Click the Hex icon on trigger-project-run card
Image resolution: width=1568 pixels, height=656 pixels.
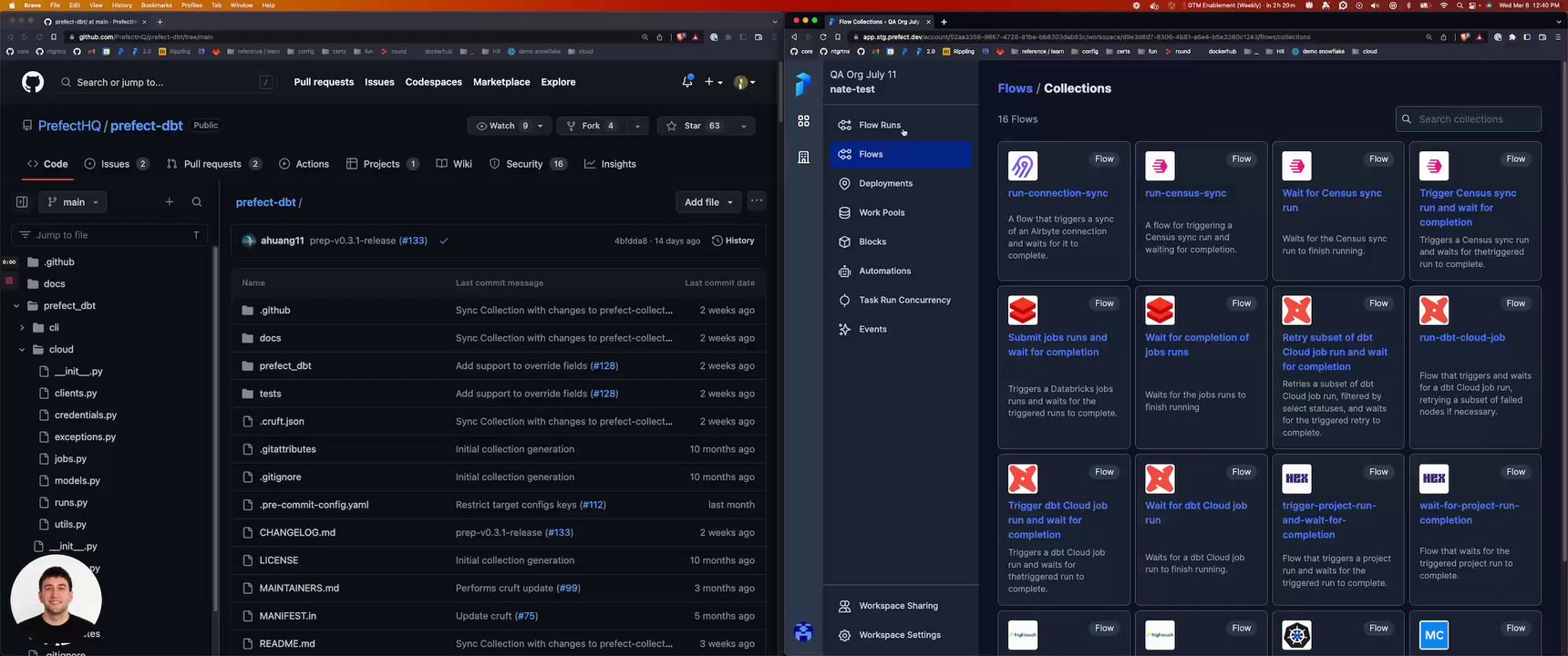click(x=1296, y=478)
